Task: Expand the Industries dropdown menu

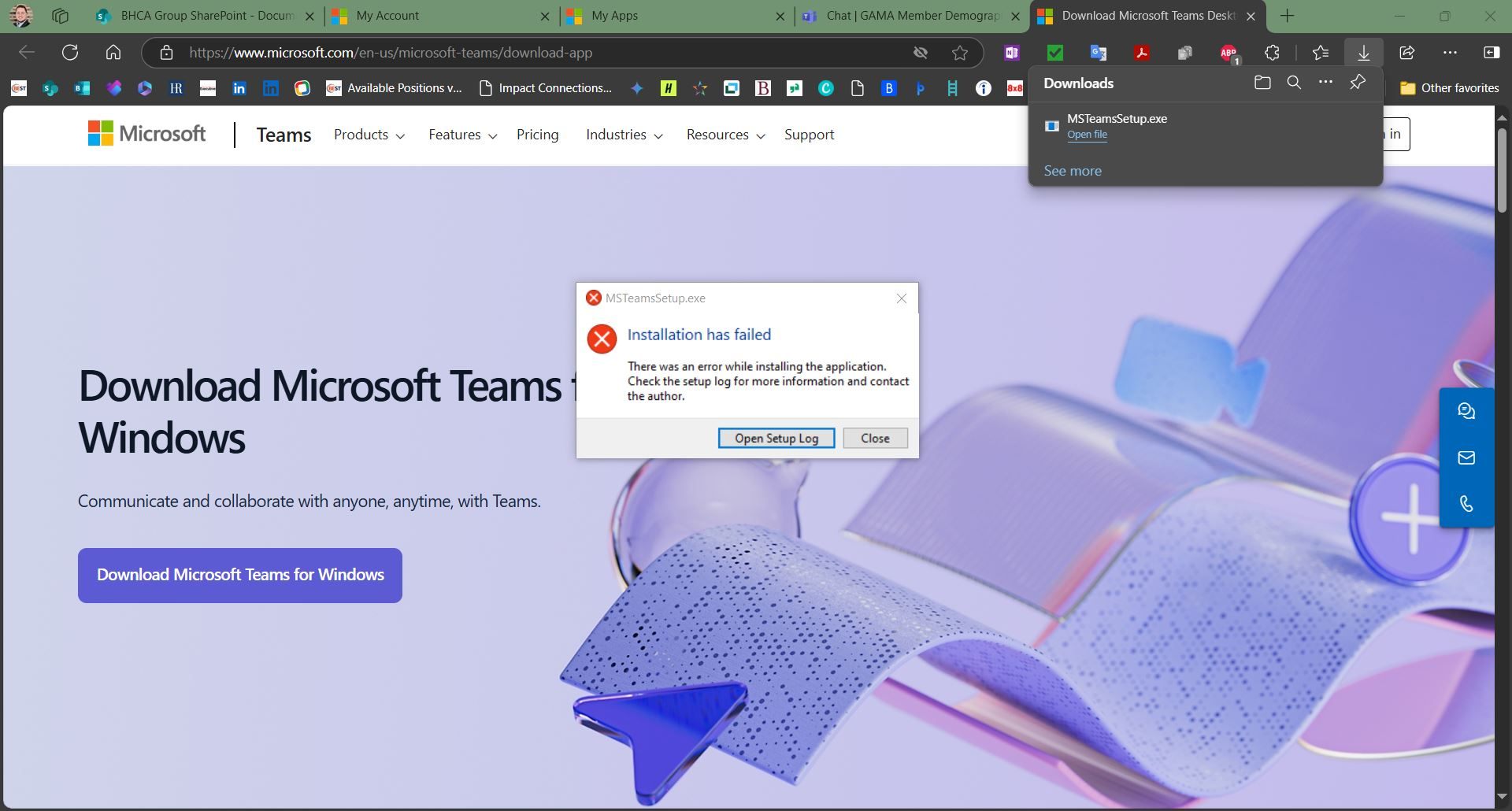Action: 624,135
